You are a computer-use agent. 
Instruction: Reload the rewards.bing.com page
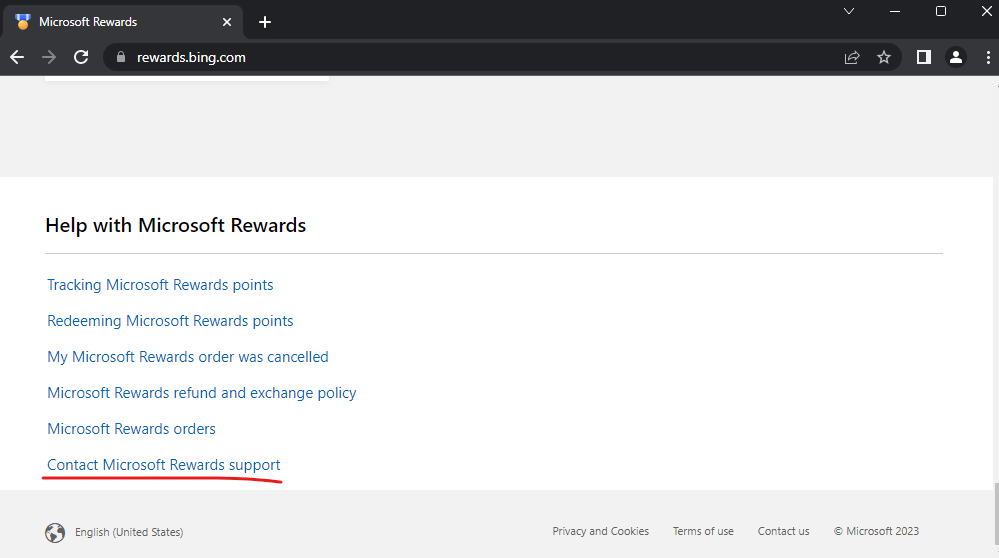81,57
